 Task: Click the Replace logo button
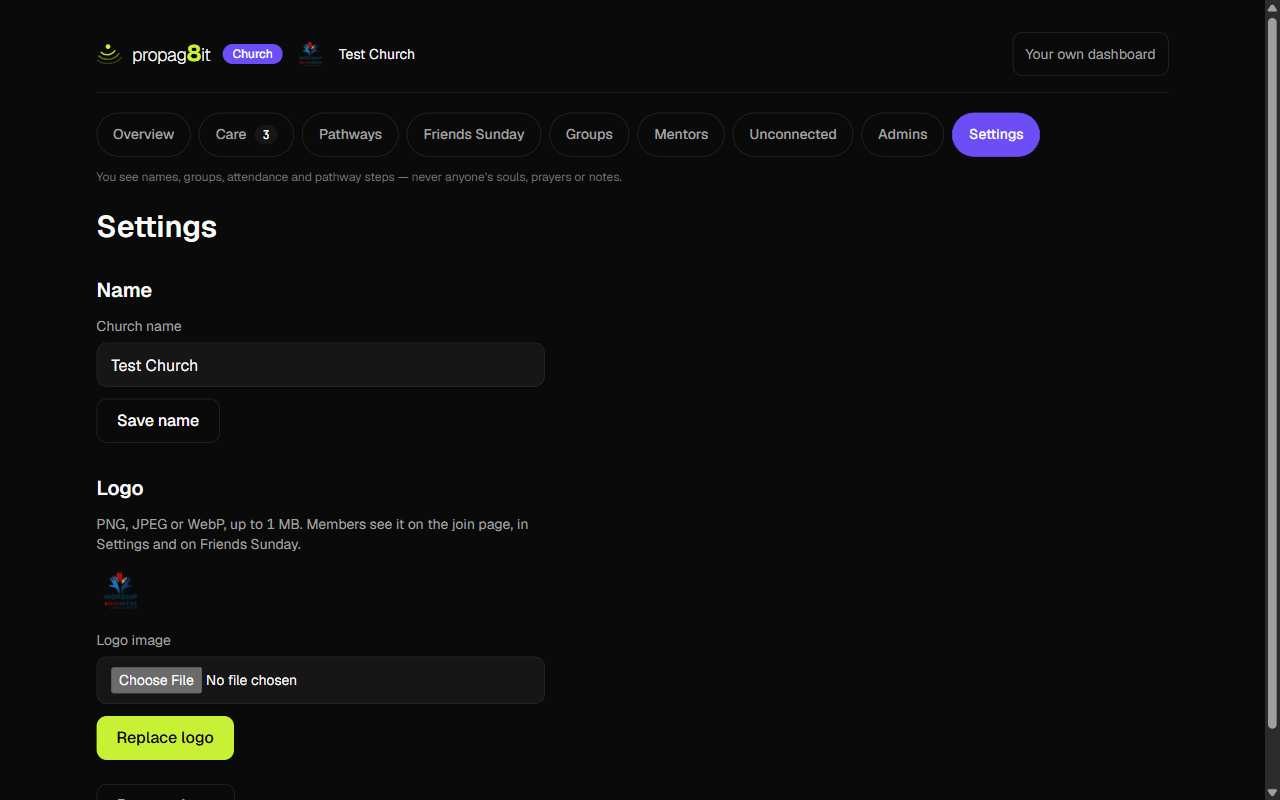point(165,738)
